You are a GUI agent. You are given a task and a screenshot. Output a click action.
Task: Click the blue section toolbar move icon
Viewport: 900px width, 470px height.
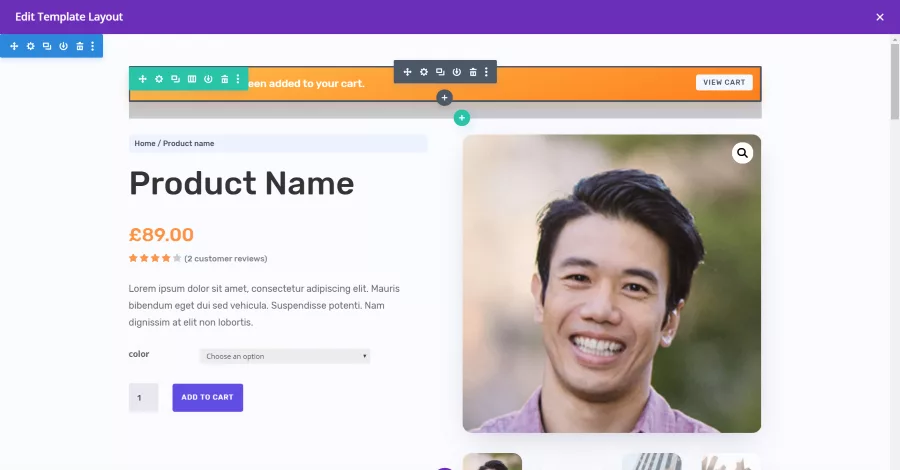pos(14,46)
